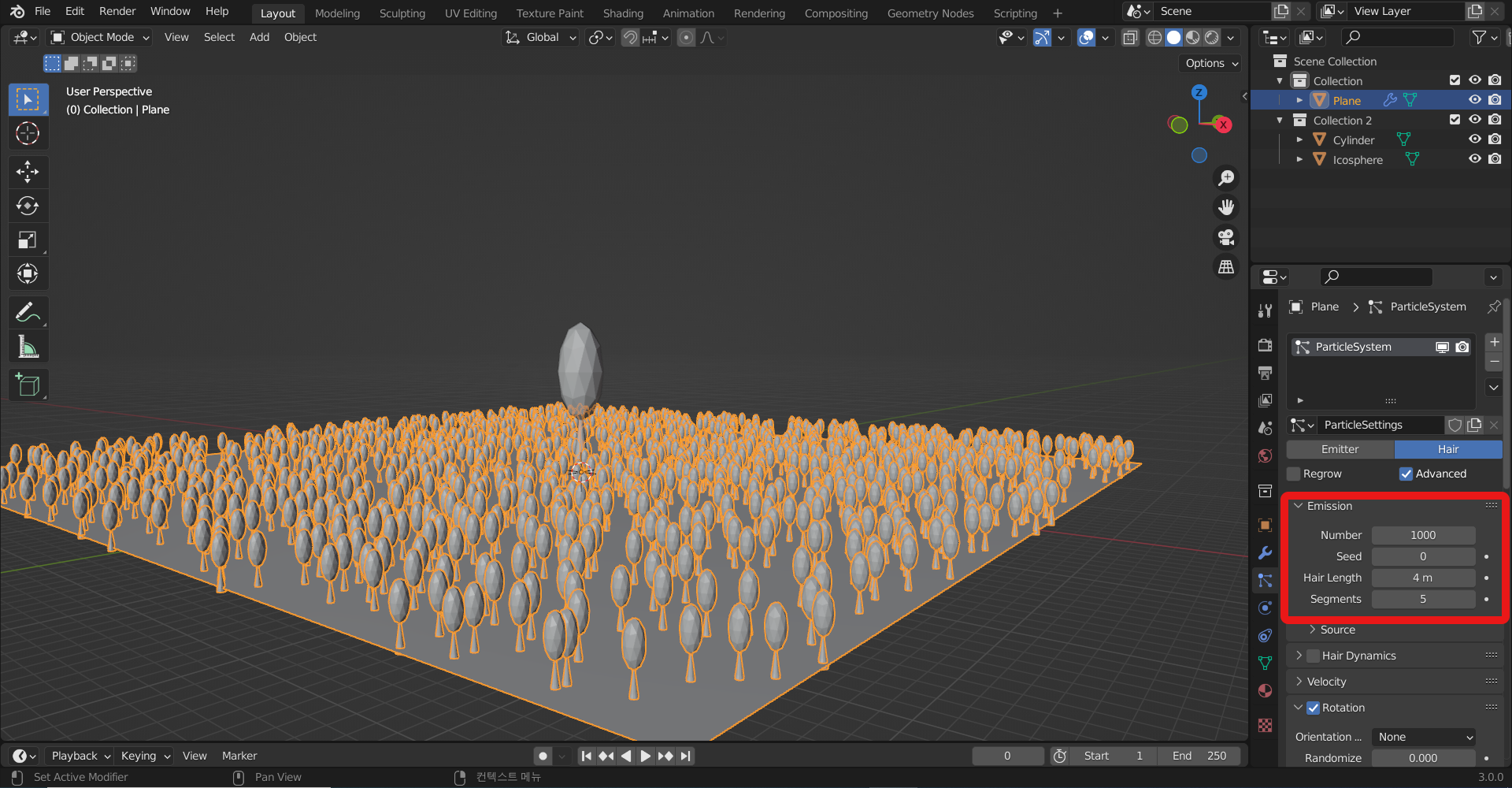Switch to the Shading workspace tab
The width and height of the screenshot is (1512, 788).
623,13
